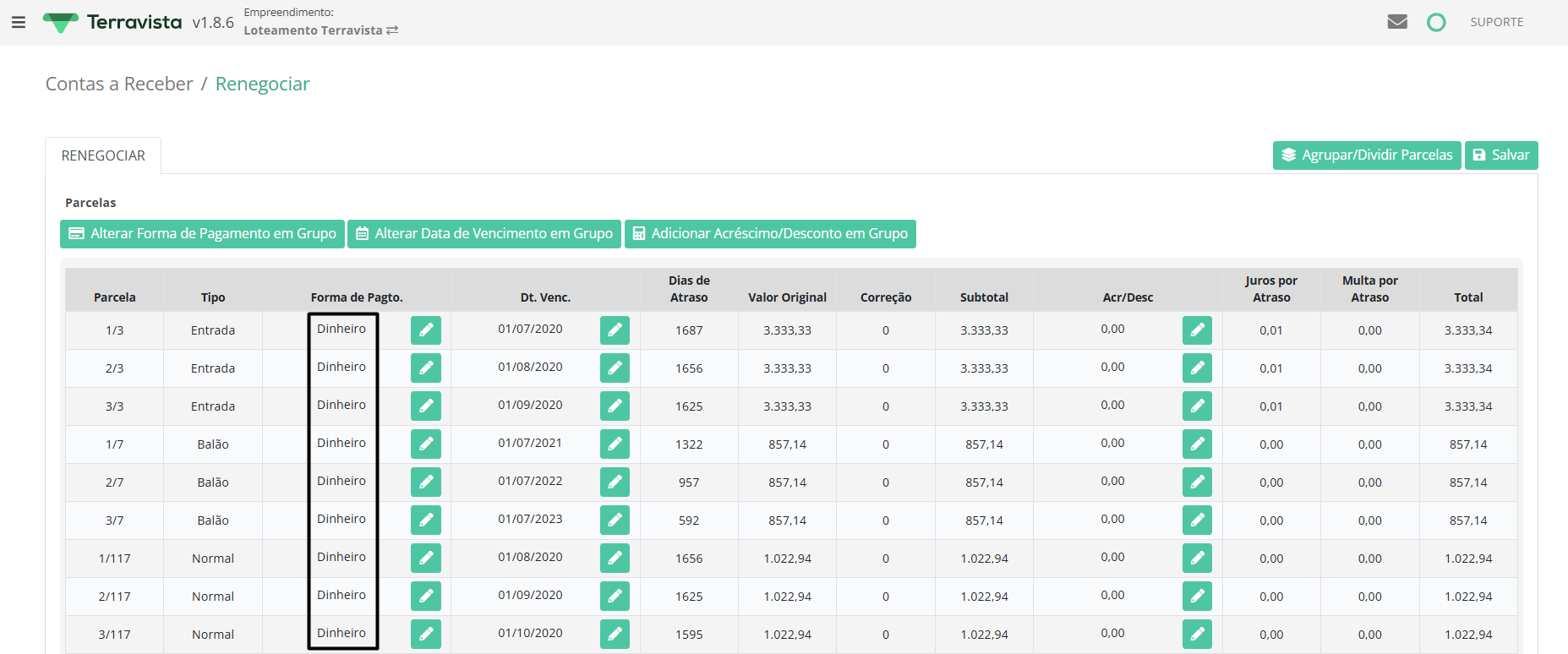Click Alterar Data de Vencimento em Grupo

(484, 234)
